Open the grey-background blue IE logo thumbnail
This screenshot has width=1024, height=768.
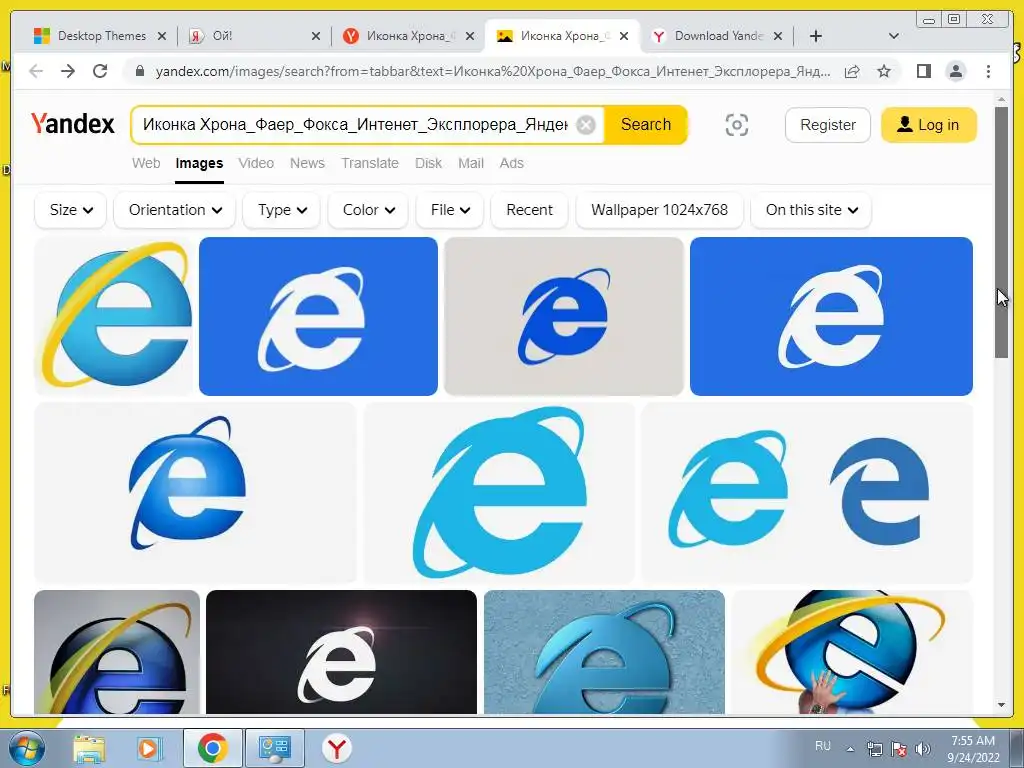coord(564,316)
